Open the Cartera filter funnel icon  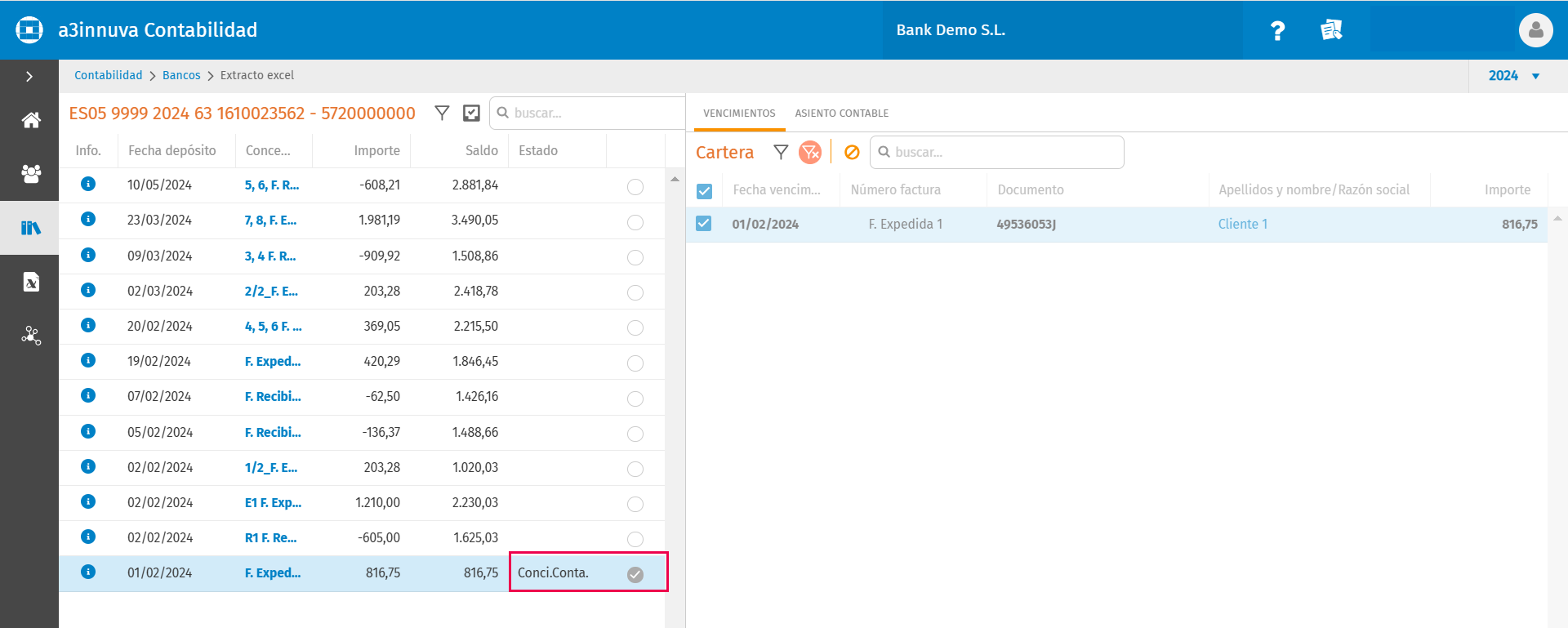click(781, 152)
